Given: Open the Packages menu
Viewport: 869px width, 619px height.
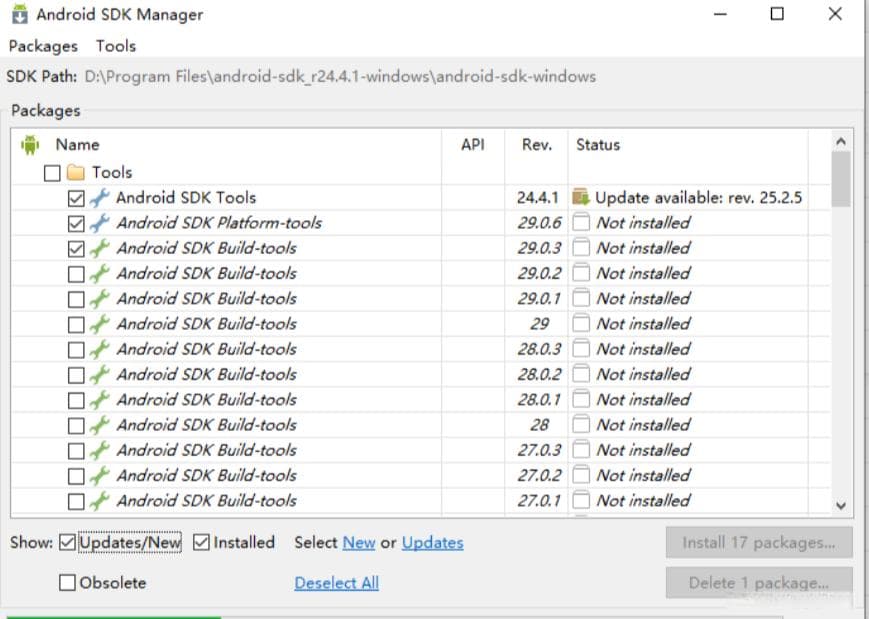Looking at the screenshot, I should pyautogui.click(x=43, y=46).
